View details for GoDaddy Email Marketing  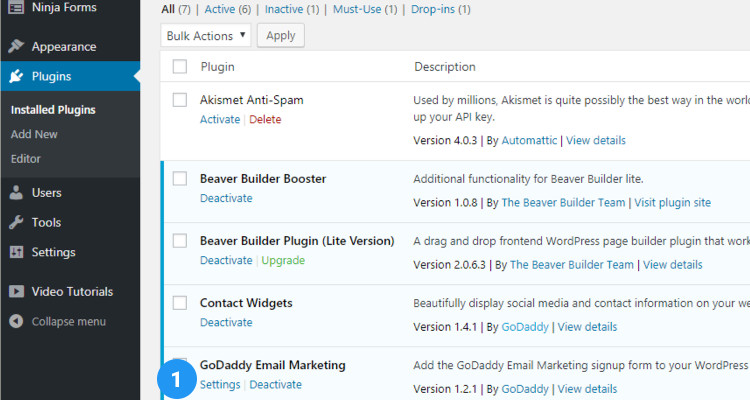pos(587,389)
